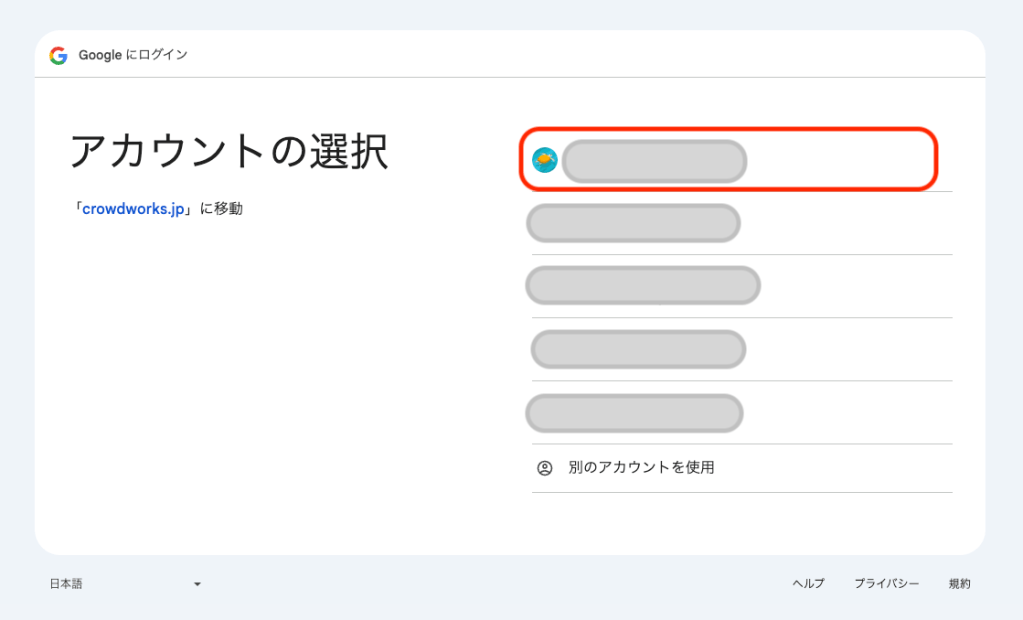Select the fourth account entry
The height and width of the screenshot is (620, 1023).
(x=638, y=349)
